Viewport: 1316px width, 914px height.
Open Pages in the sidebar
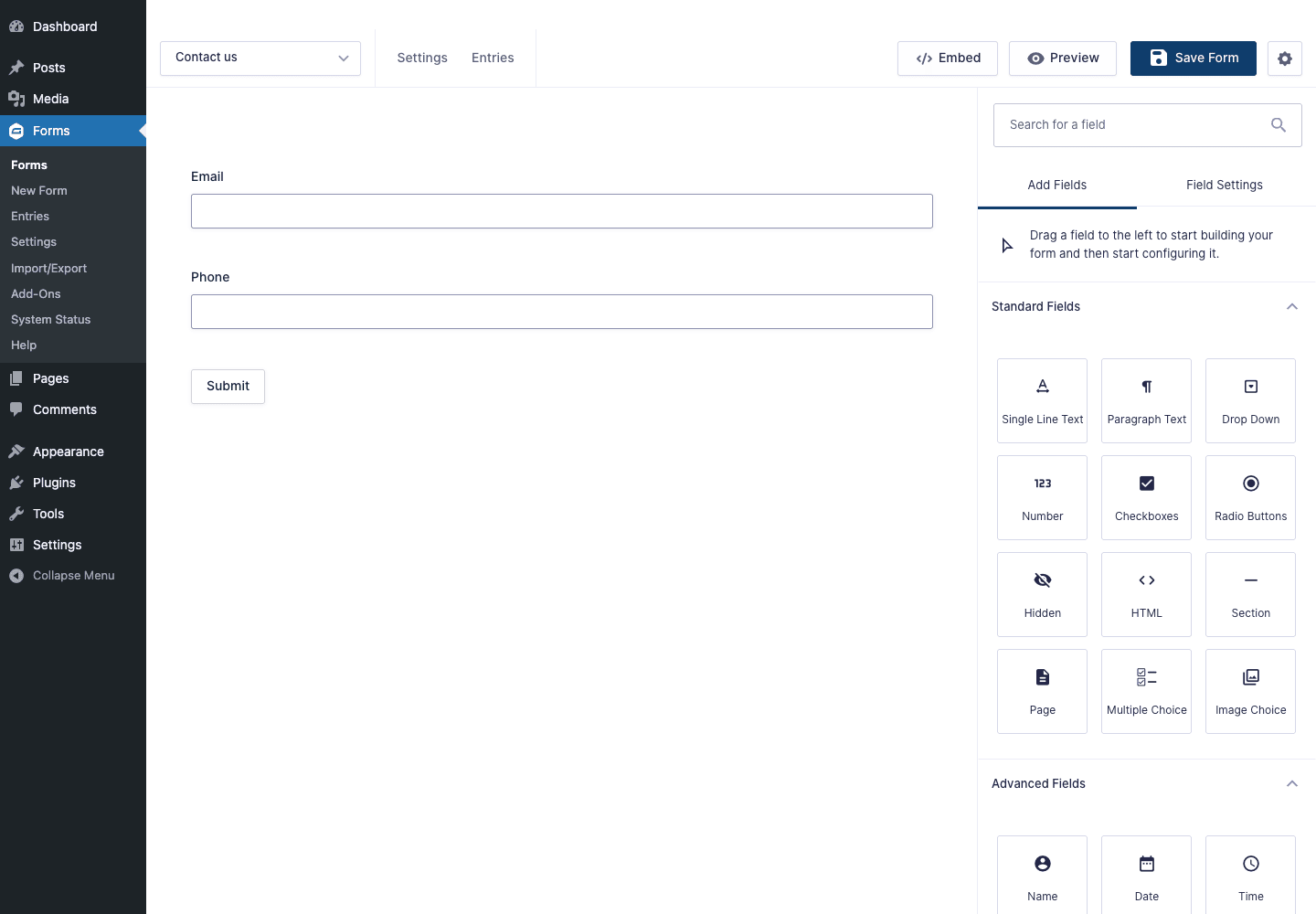click(x=73, y=378)
